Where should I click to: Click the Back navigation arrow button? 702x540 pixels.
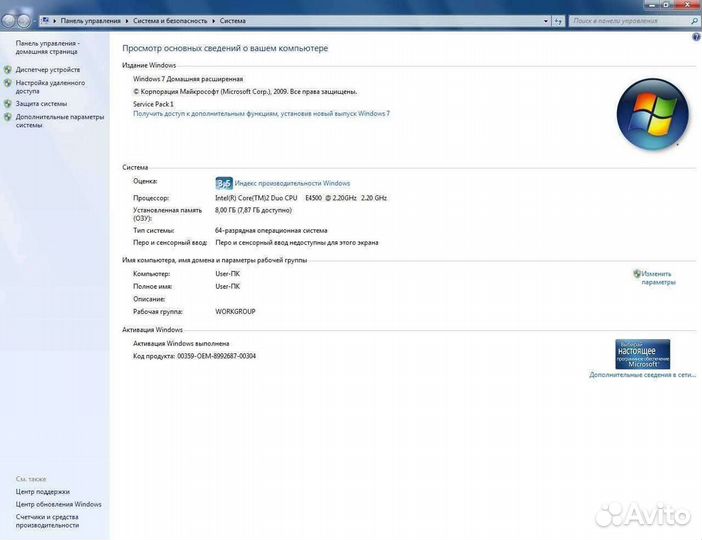pos(9,21)
